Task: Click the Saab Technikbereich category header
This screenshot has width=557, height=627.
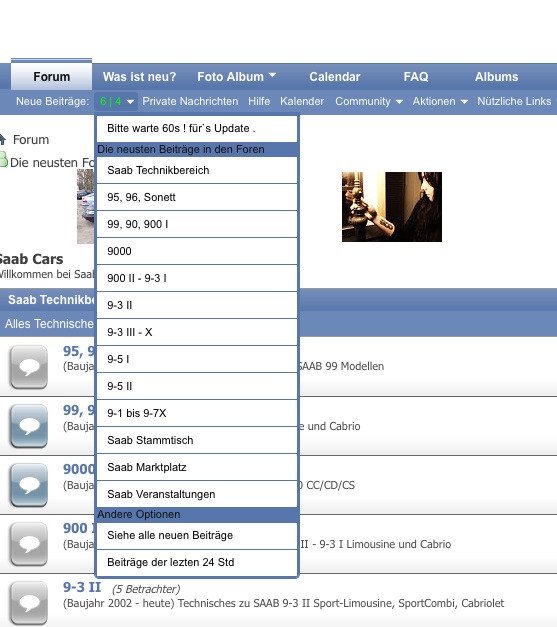Action: [x=51, y=300]
